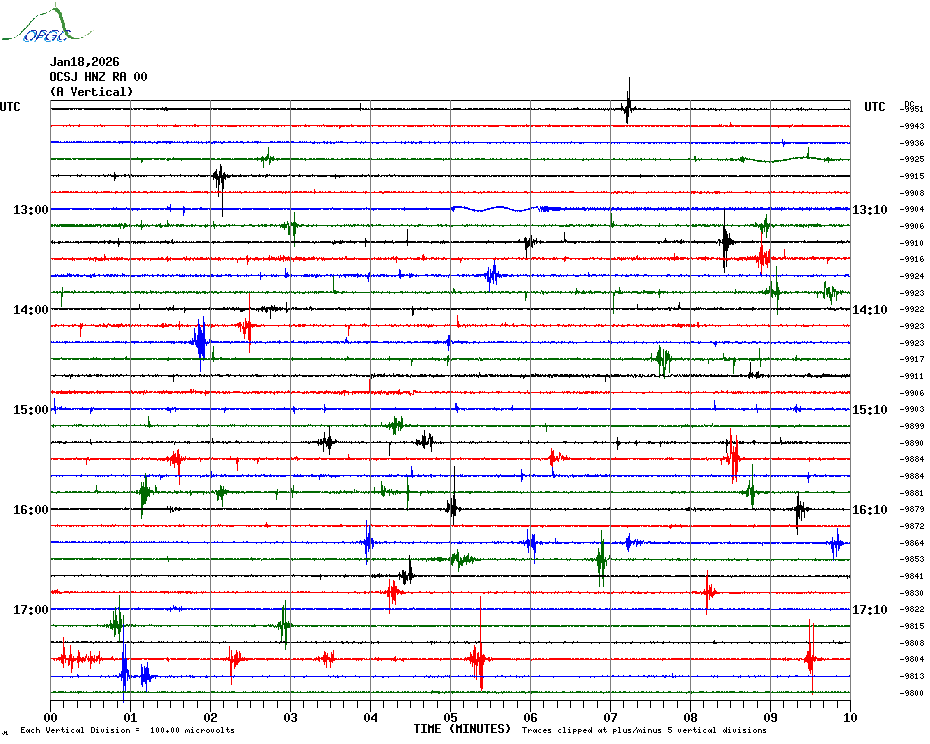Click the station label OCSJ HNZ RA 00
The image size is (930, 744).
pos(98,77)
